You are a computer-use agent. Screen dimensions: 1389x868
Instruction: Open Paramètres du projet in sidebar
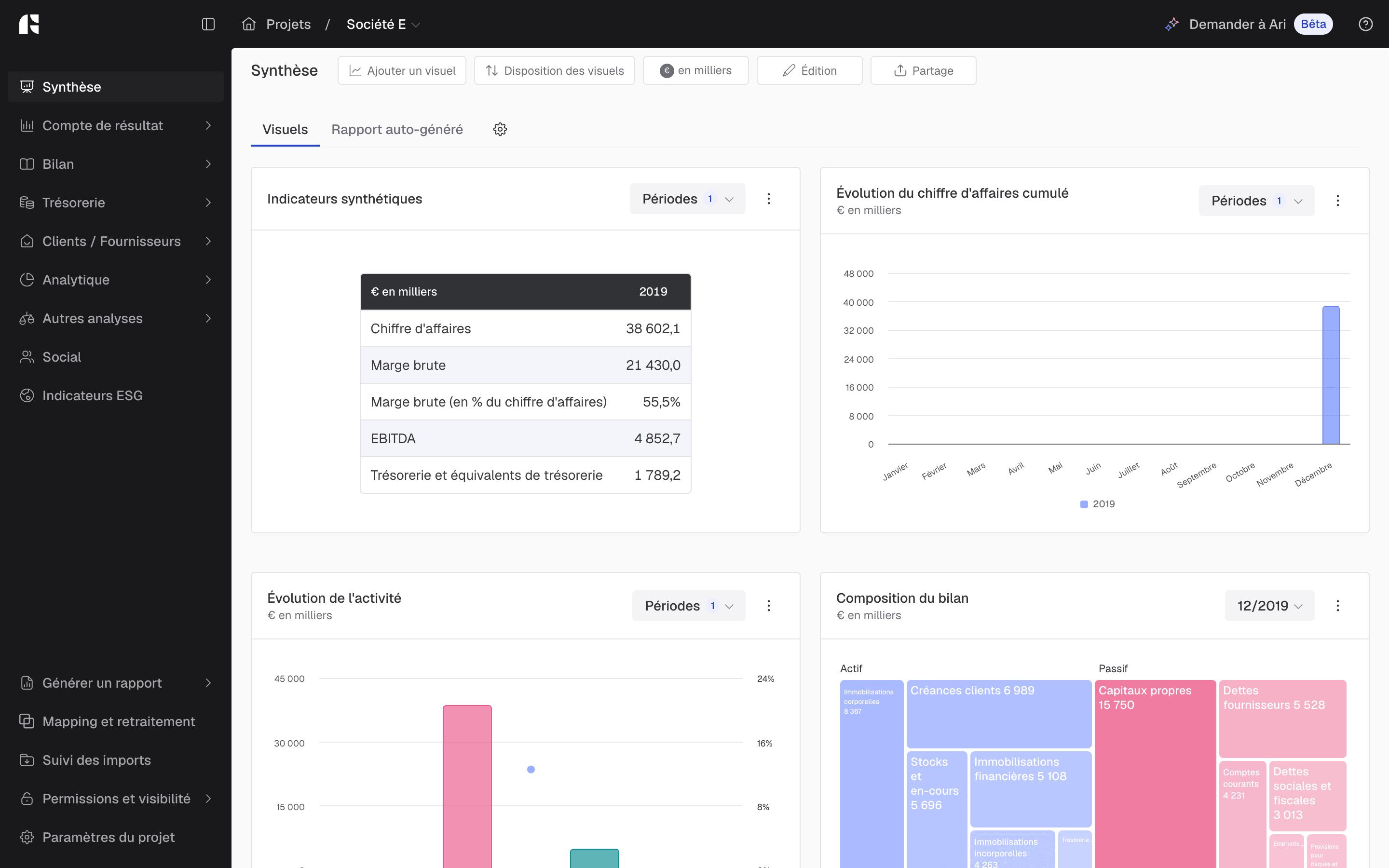click(x=116, y=837)
